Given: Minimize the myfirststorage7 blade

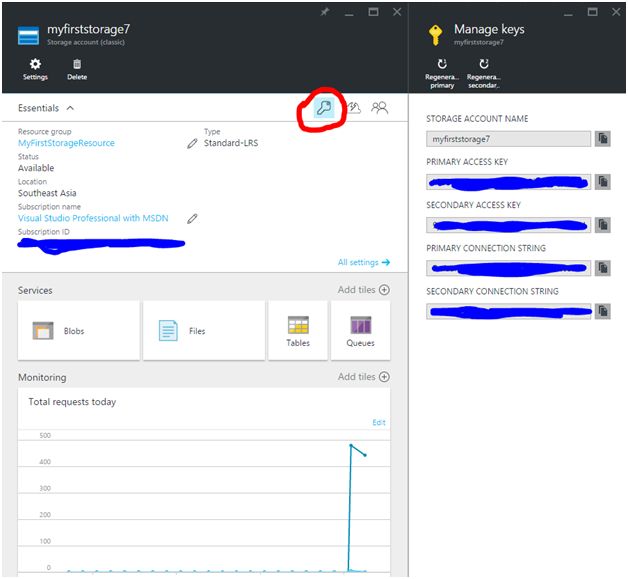Looking at the screenshot, I should [349, 14].
